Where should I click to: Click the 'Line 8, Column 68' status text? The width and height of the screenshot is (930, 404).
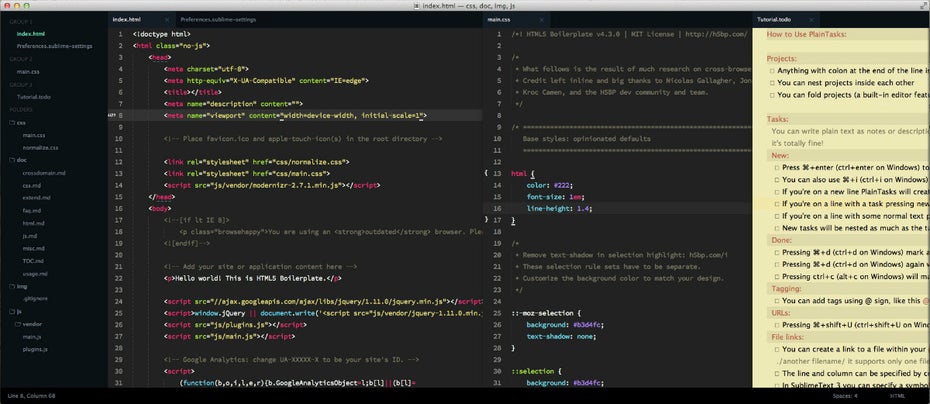[31, 396]
